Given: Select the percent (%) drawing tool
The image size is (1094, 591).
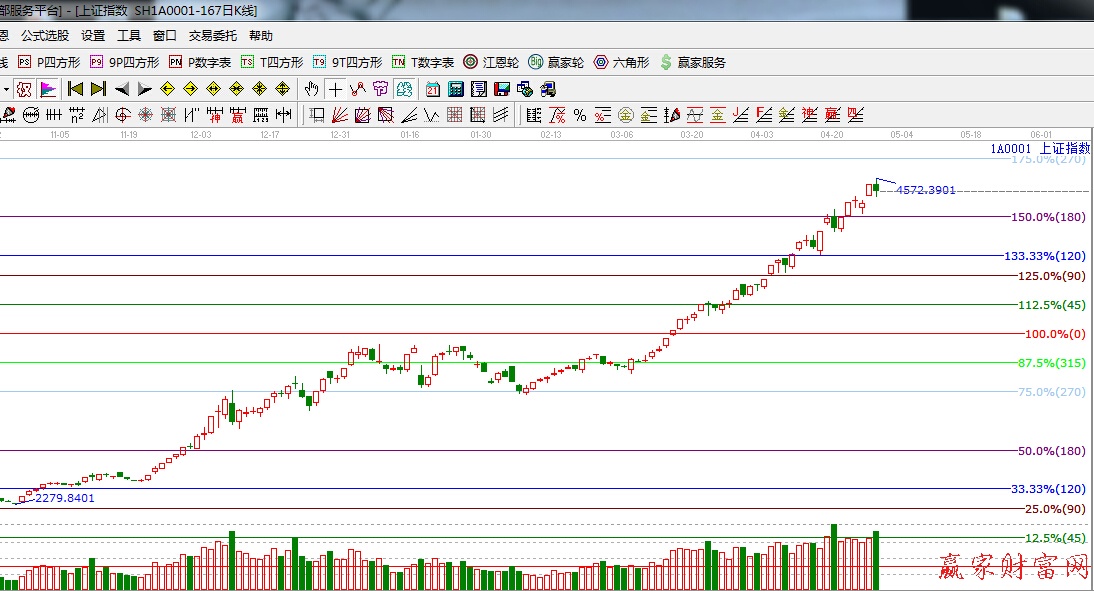Looking at the screenshot, I should pos(579,115).
